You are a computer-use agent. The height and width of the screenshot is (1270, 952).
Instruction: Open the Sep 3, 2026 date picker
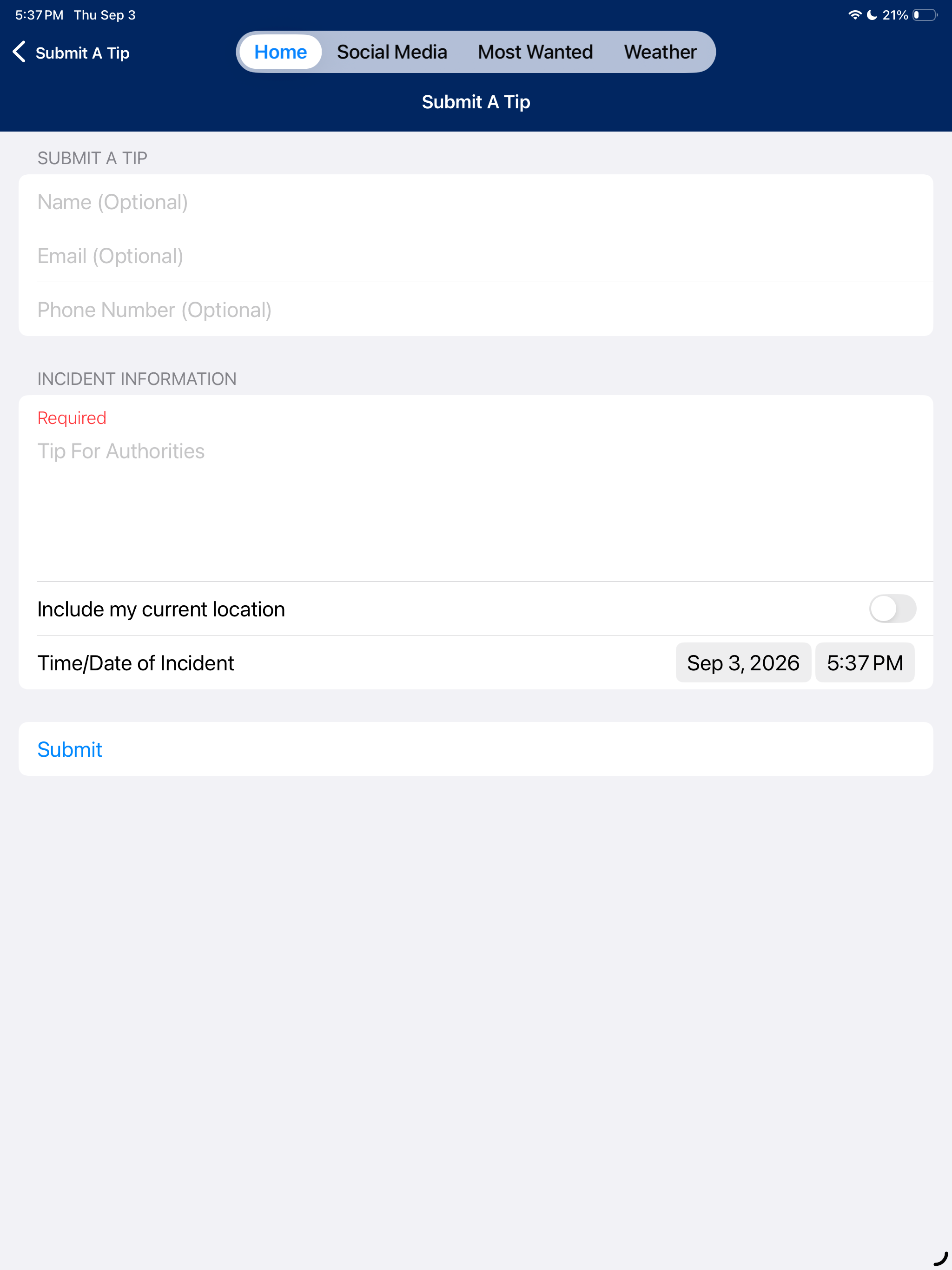point(743,662)
